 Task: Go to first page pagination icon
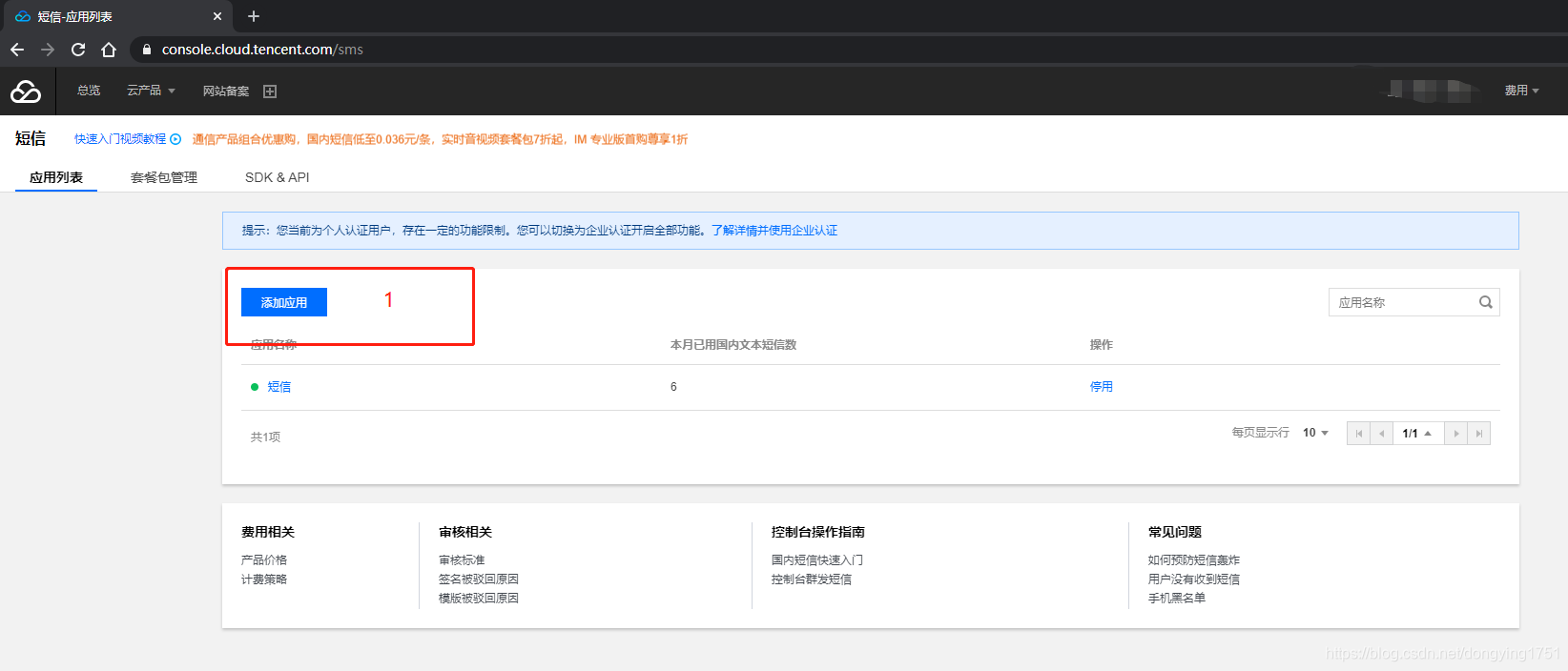click(x=1359, y=434)
